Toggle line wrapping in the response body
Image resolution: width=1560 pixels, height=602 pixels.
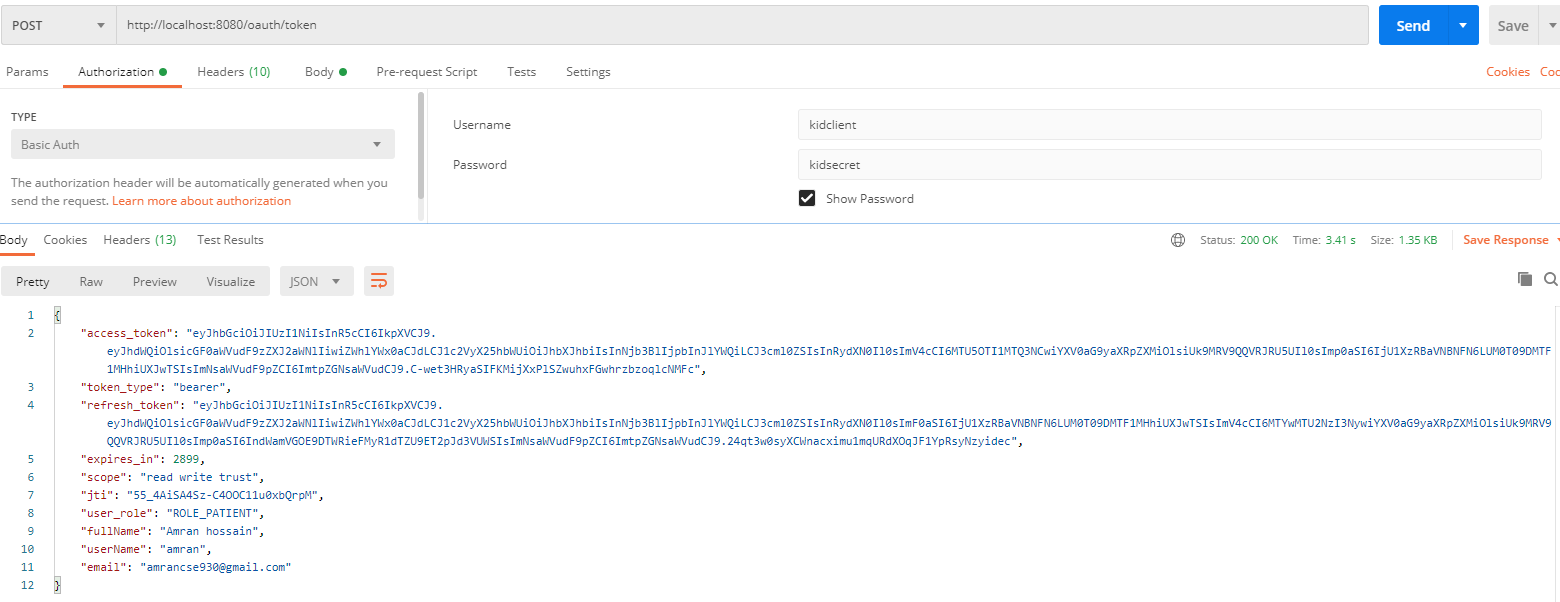click(379, 282)
